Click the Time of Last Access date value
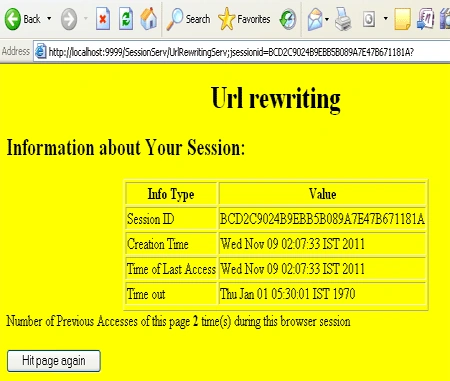The image size is (450, 381). click(x=292, y=269)
